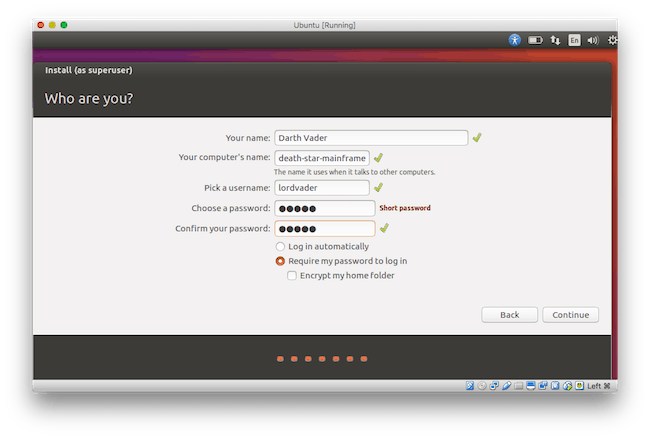
Task: Click VirtualBox optical disc status icon
Action: coord(482,386)
